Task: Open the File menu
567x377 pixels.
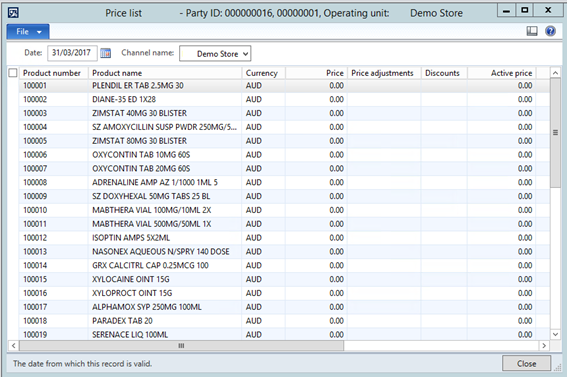Action: click(28, 32)
